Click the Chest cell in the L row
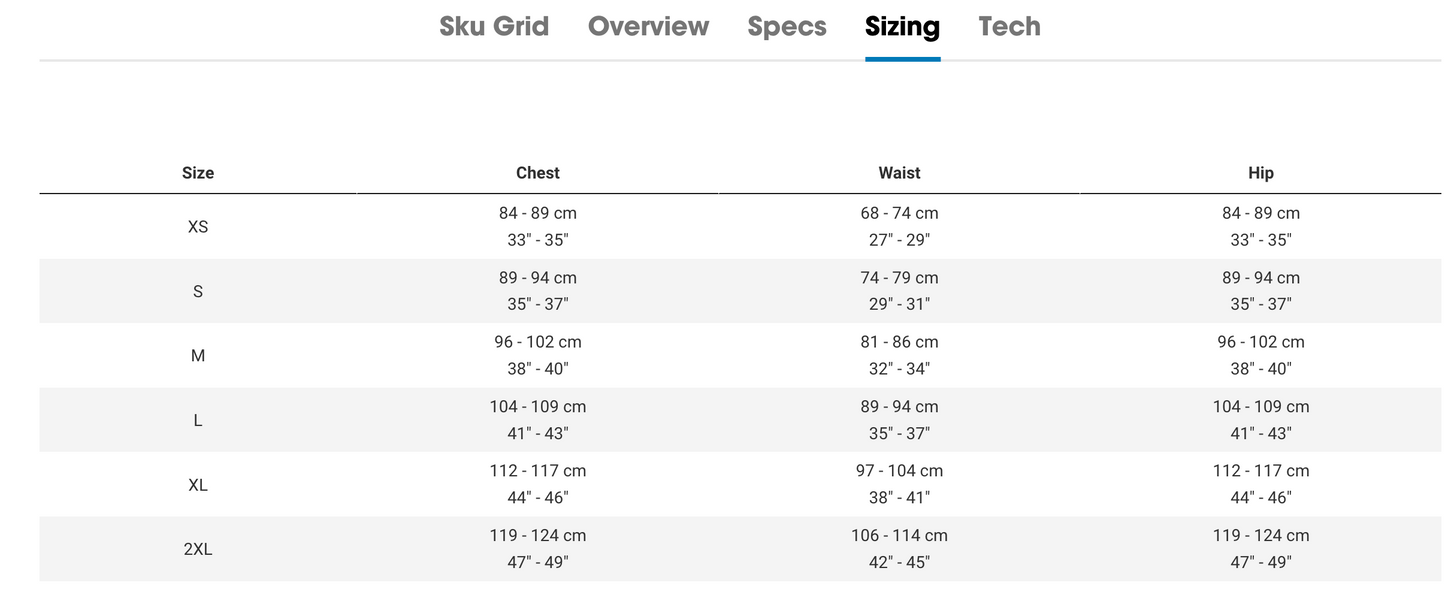This screenshot has width=1445, height=592. pyautogui.click(x=538, y=420)
